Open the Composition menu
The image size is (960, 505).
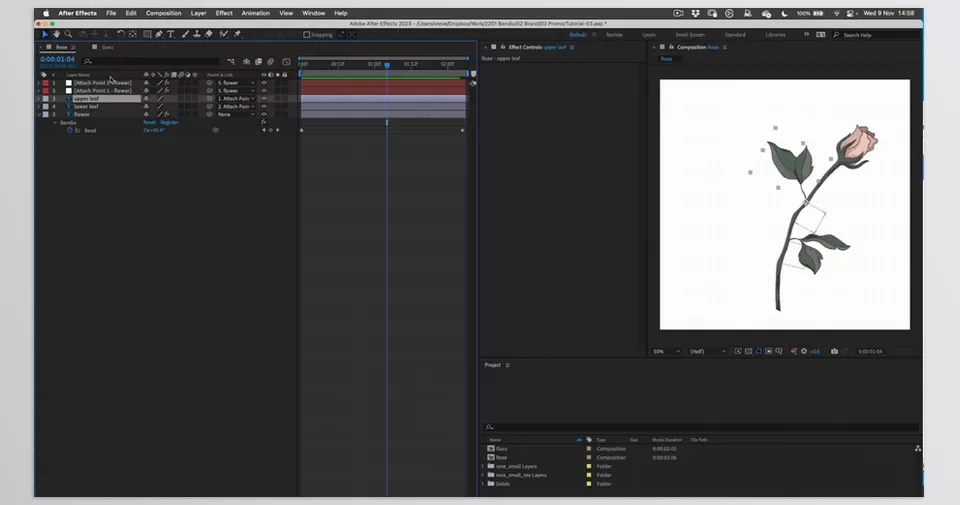(x=163, y=13)
